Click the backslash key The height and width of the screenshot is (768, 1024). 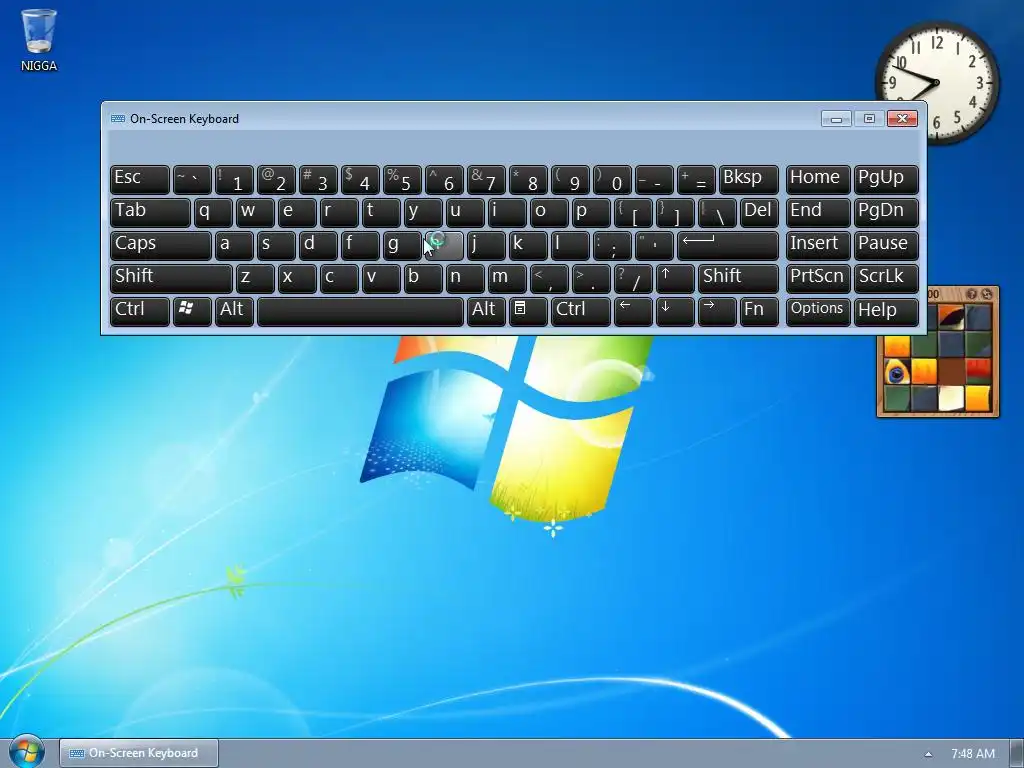(x=717, y=212)
